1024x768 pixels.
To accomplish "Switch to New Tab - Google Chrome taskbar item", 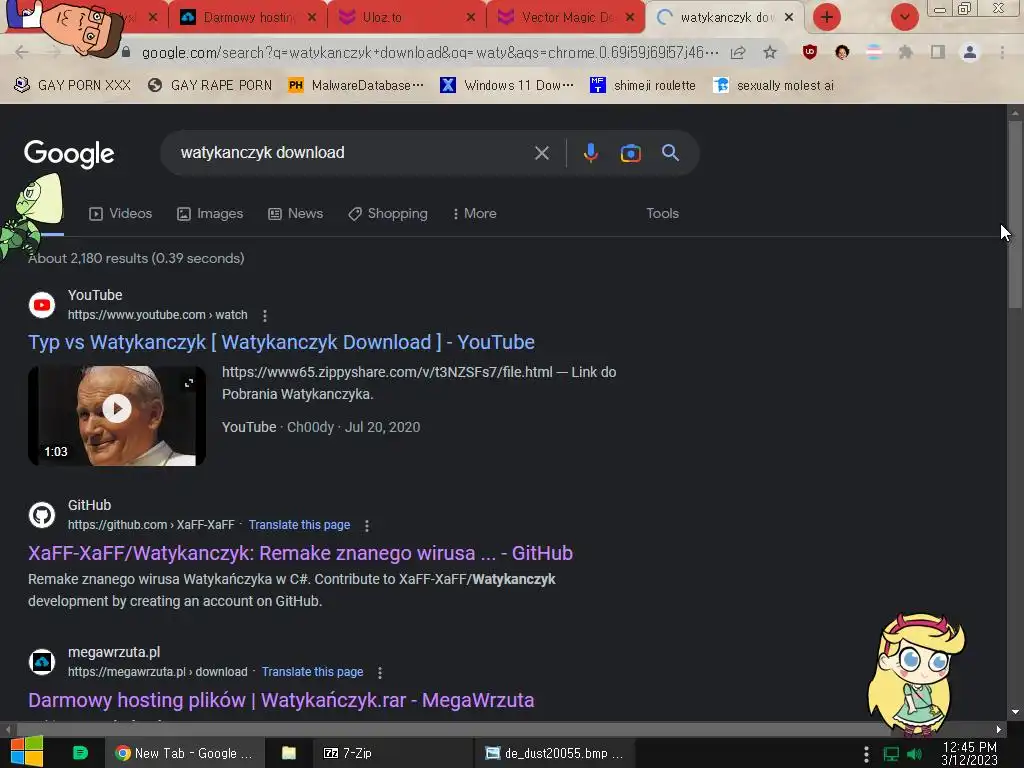I will [185, 753].
